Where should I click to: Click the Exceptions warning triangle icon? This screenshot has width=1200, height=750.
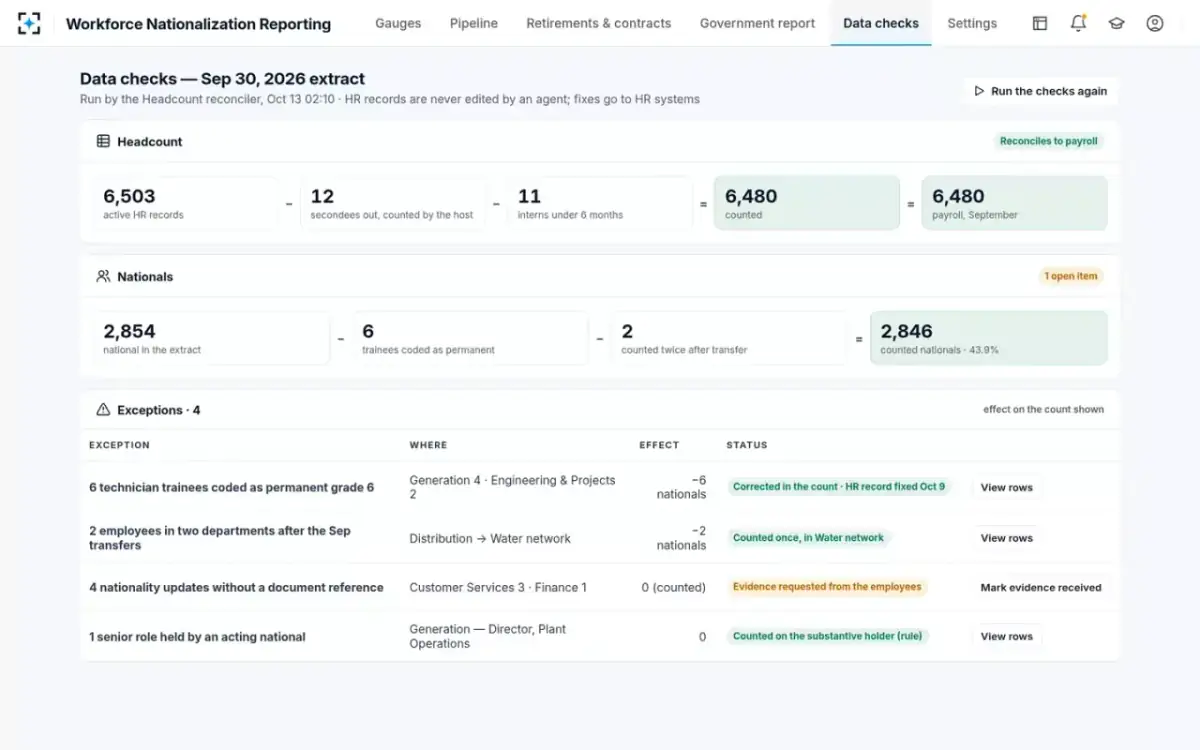[103, 410]
